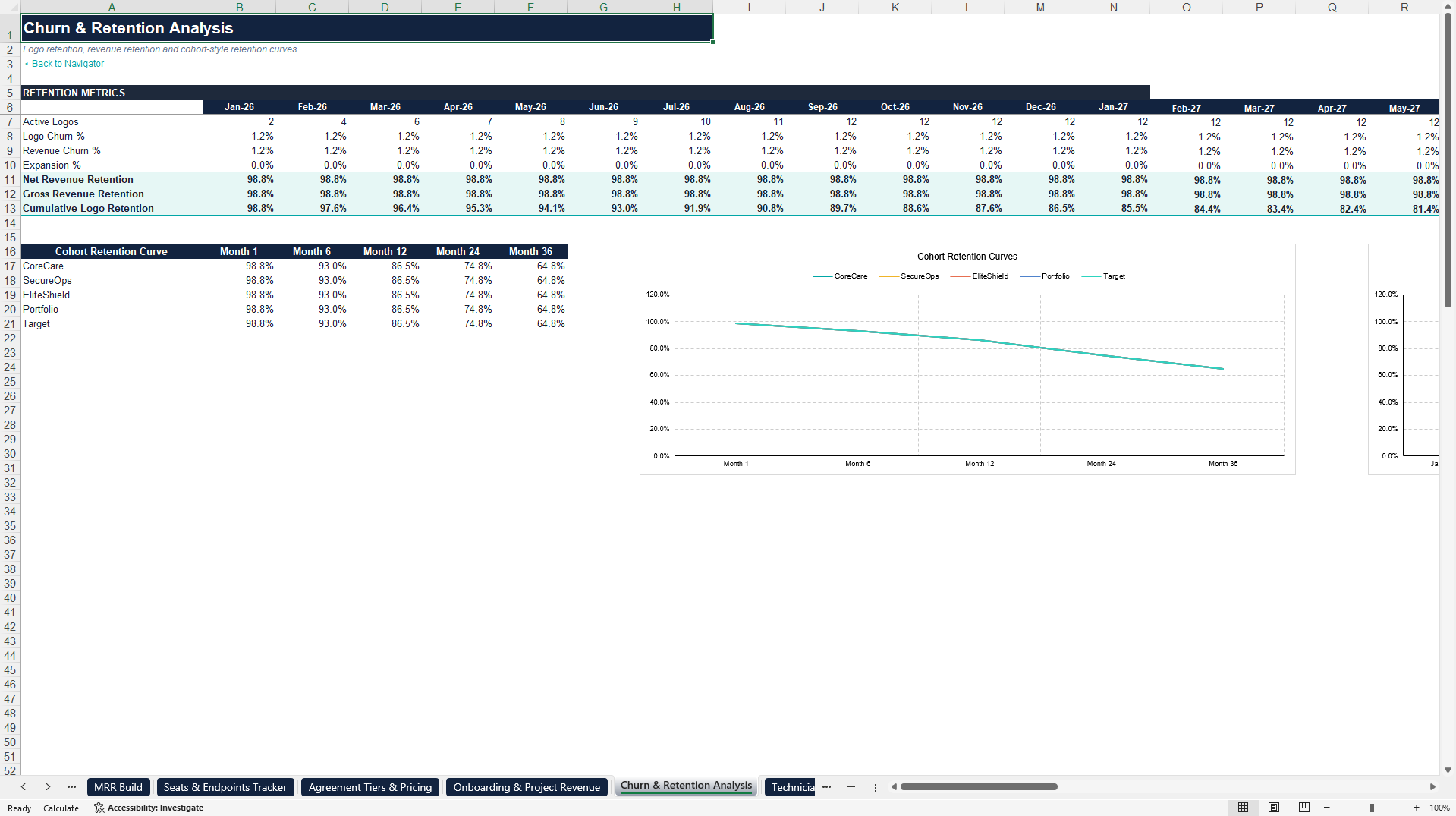Select Net Revenue Retention label cell
This screenshot has height=816, width=1456.
[112, 179]
